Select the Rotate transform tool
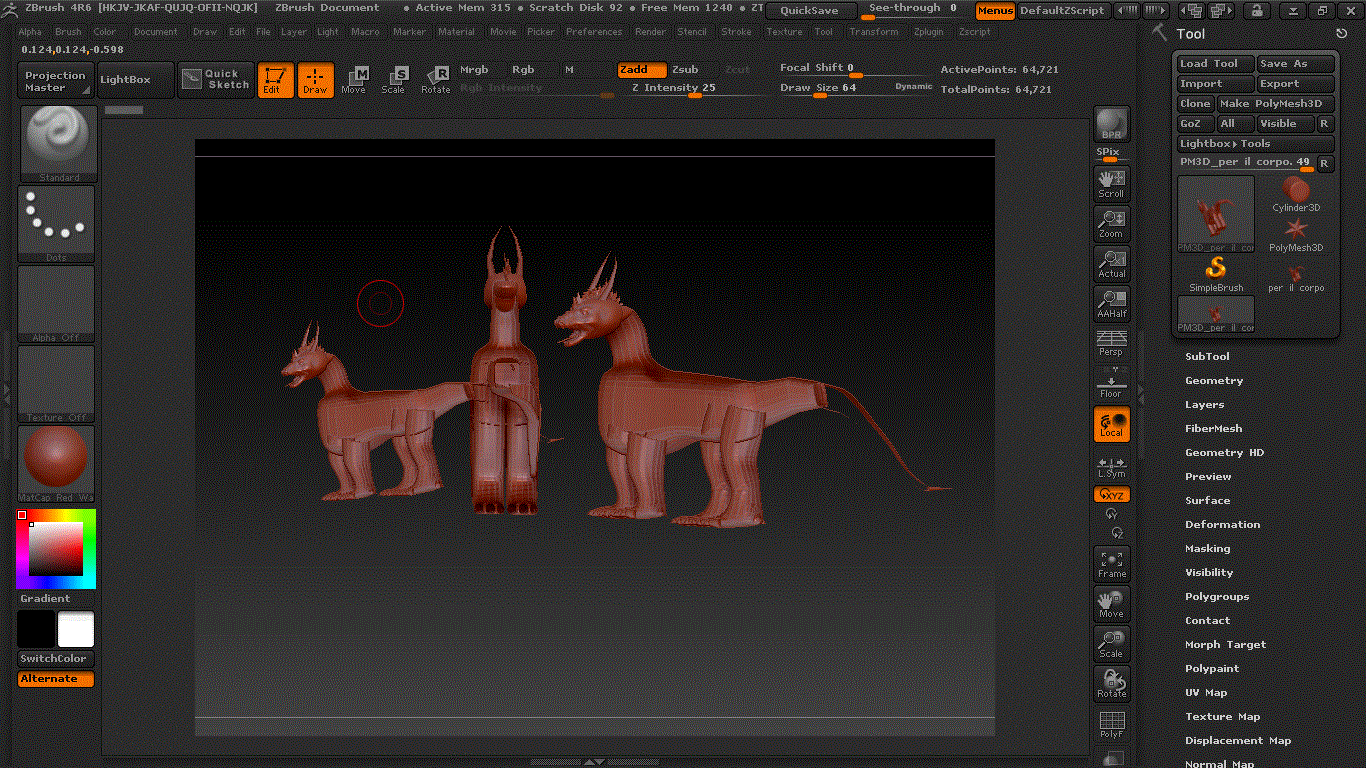Image resolution: width=1366 pixels, height=768 pixels. (435, 80)
